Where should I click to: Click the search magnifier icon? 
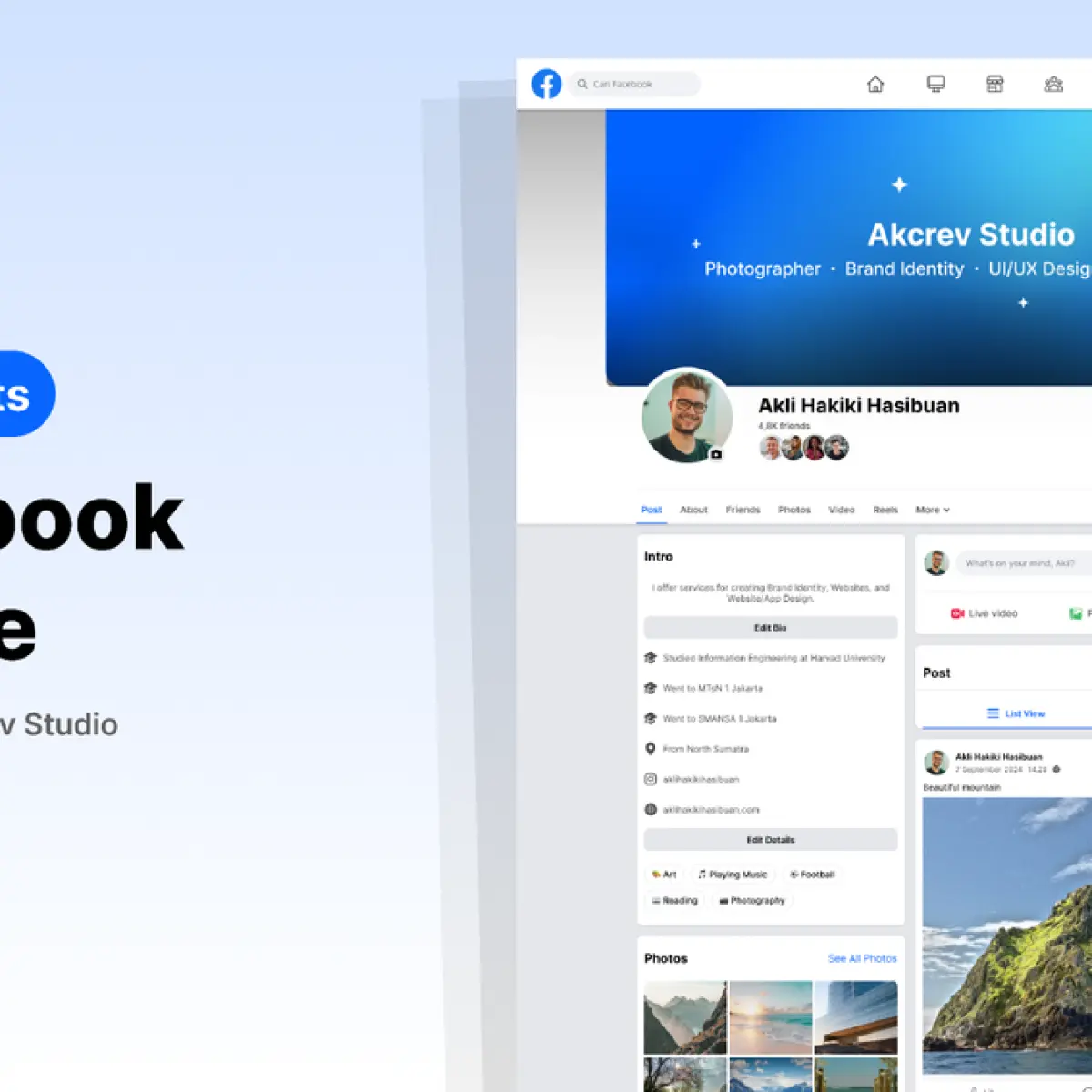point(582,84)
